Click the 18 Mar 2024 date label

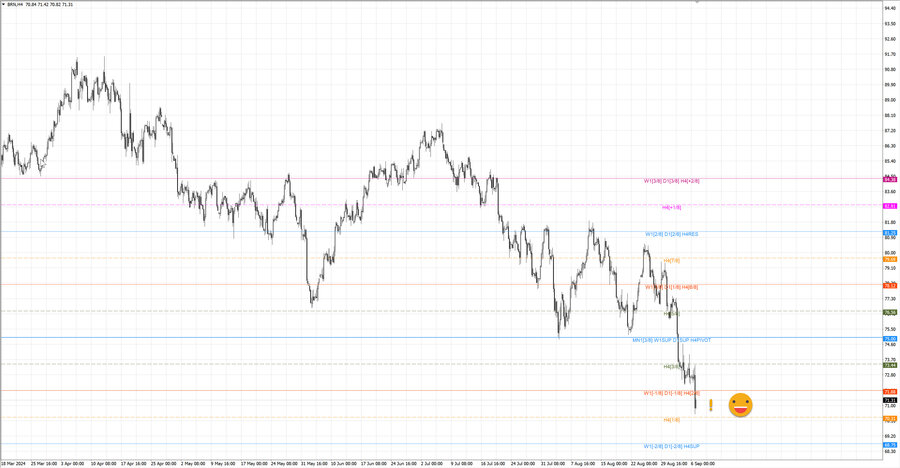pos(13,463)
